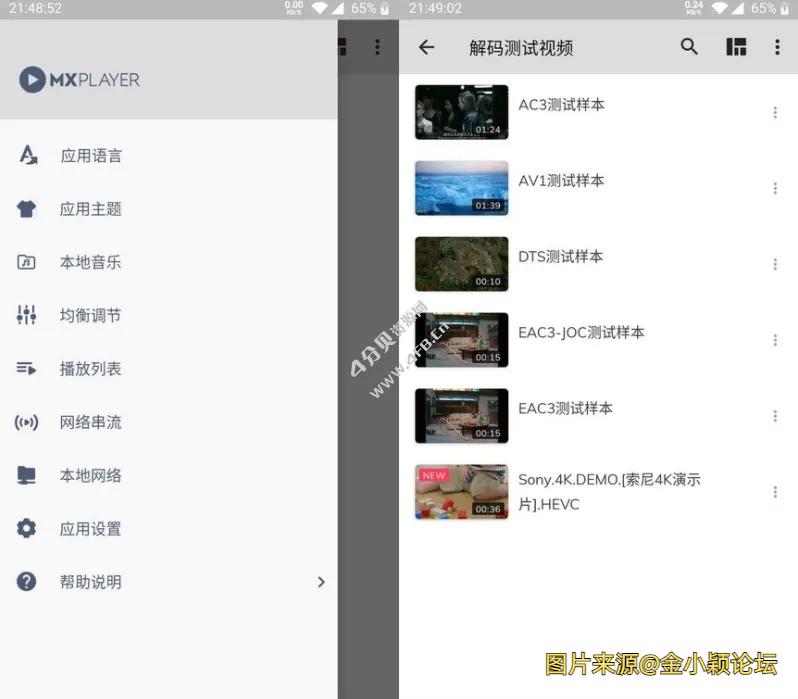The width and height of the screenshot is (798, 699).
Task: Click the AC3测试样本 title
Action: (561, 105)
